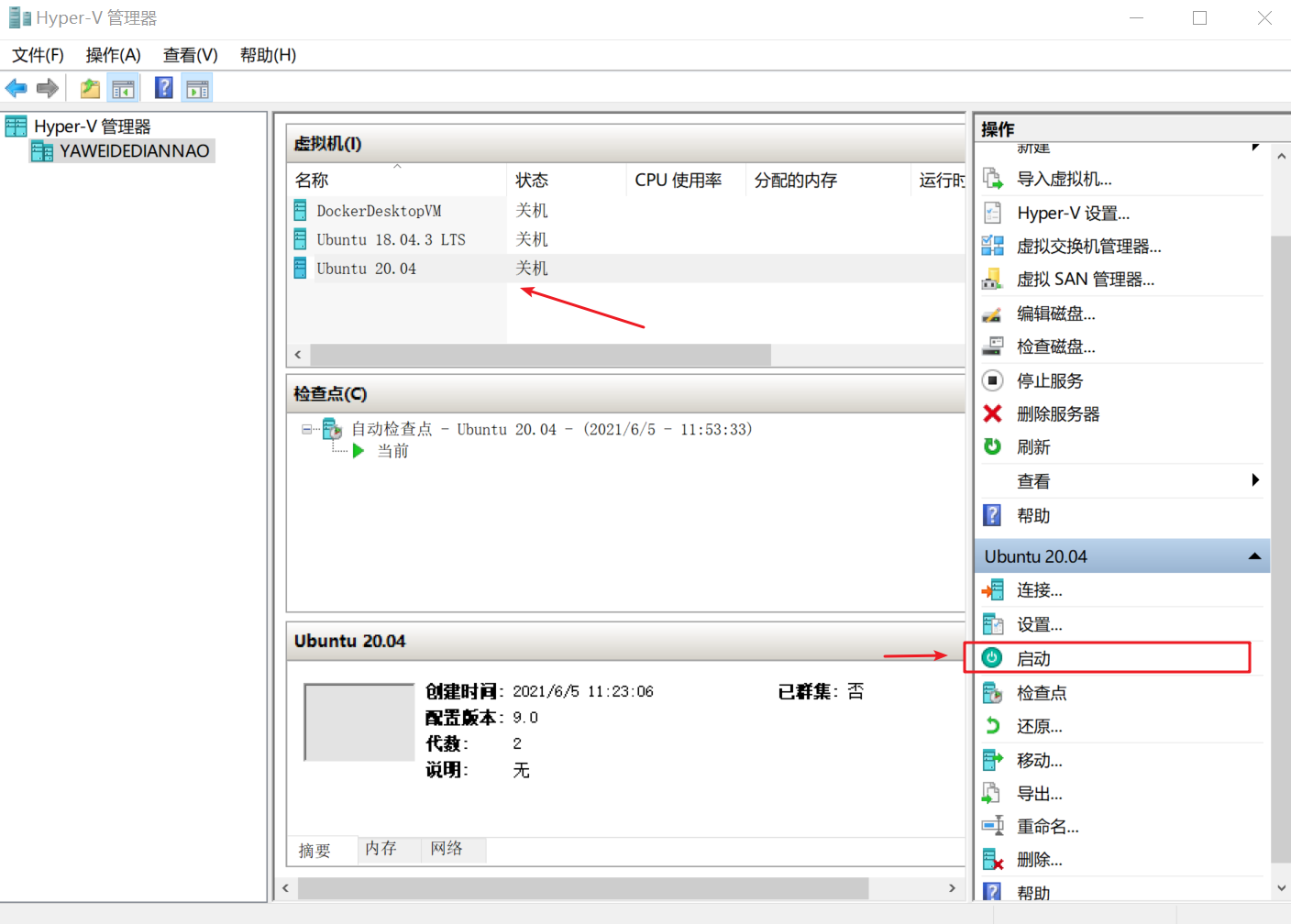Click the 启动 action link
Image resolution: width=1291 pixels, height=924 pixels.
pyautogui.click(x=1033, y=658)
